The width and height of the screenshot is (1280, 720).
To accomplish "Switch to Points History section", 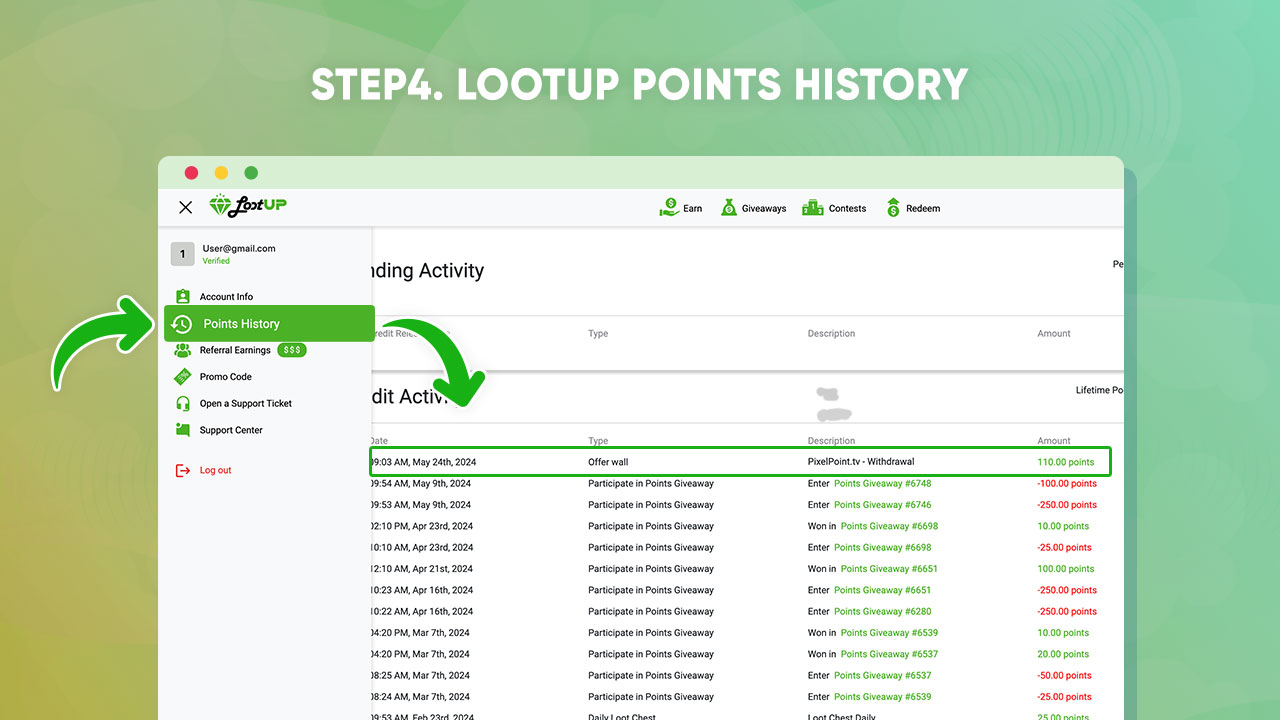I will coord(242,323).
